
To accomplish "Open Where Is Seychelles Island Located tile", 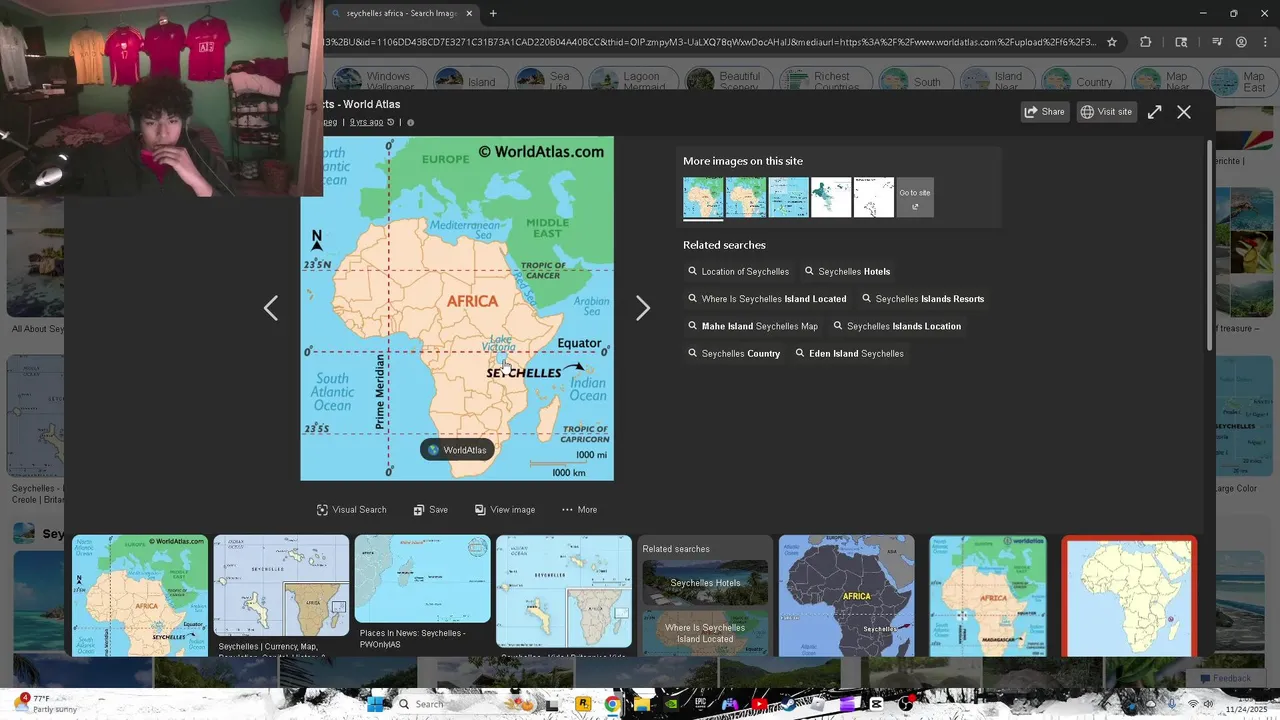I will click(x=705, y=633).
